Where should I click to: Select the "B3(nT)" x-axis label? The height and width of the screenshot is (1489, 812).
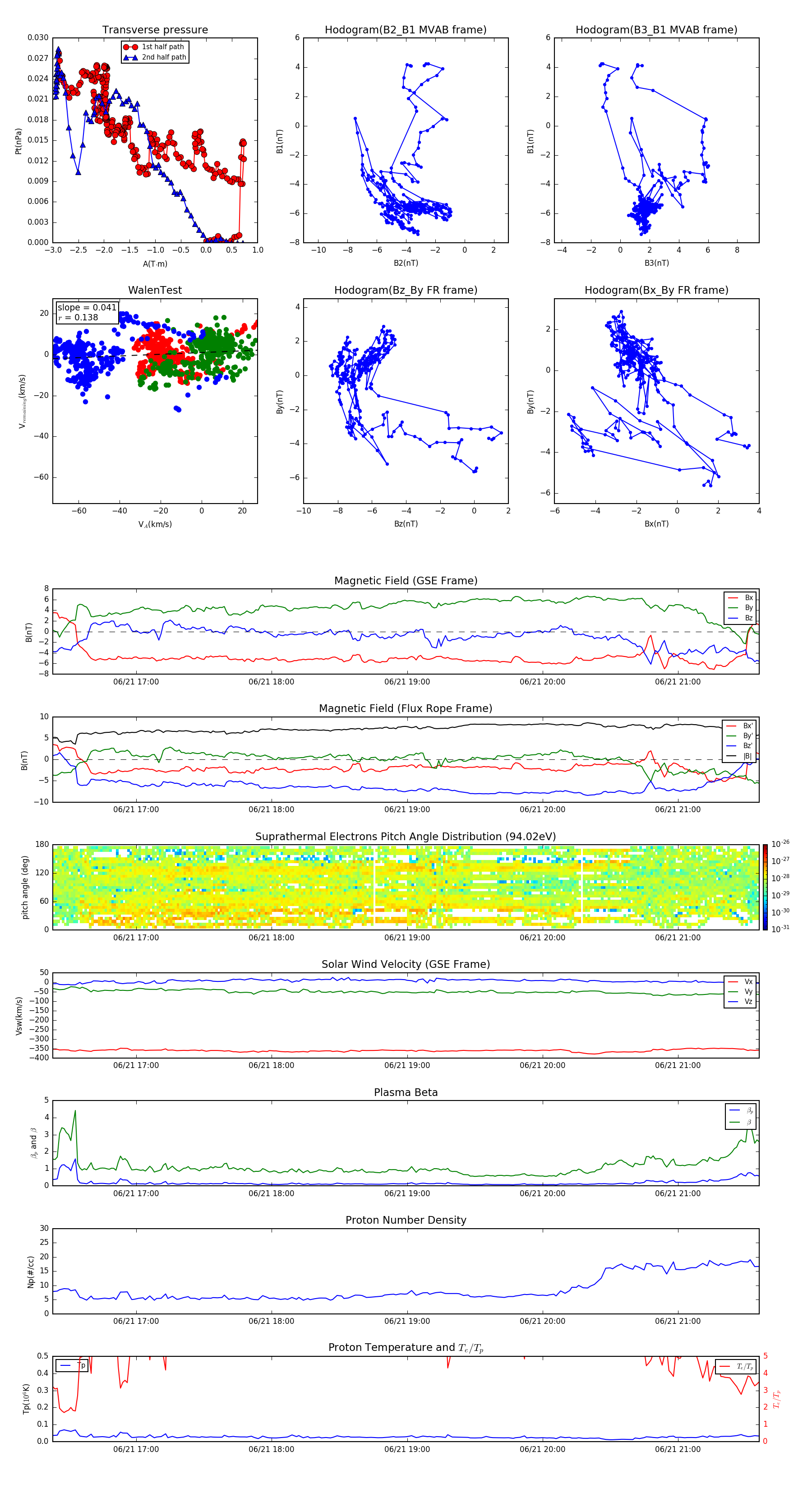[656, 263]
